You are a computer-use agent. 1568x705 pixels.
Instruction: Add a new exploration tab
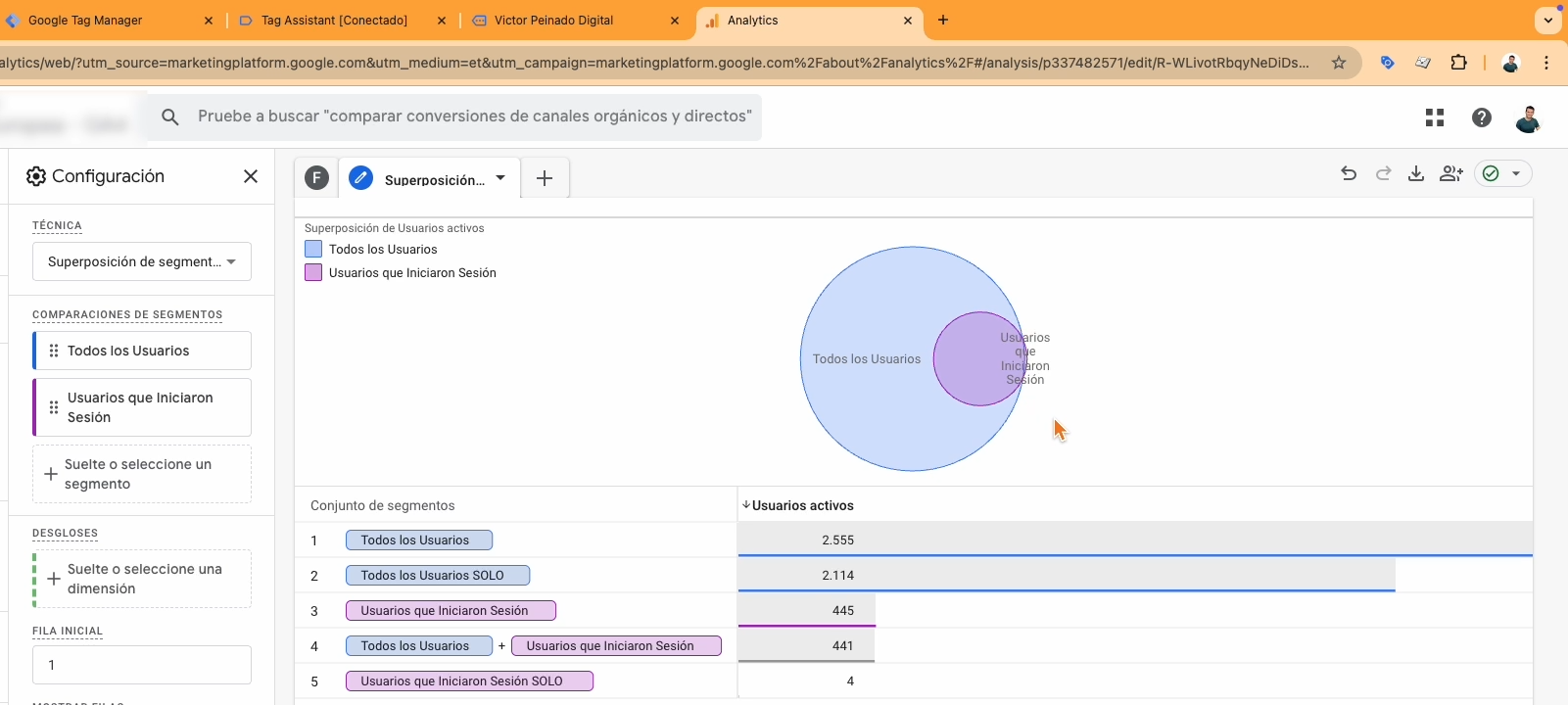click(545, 178)
